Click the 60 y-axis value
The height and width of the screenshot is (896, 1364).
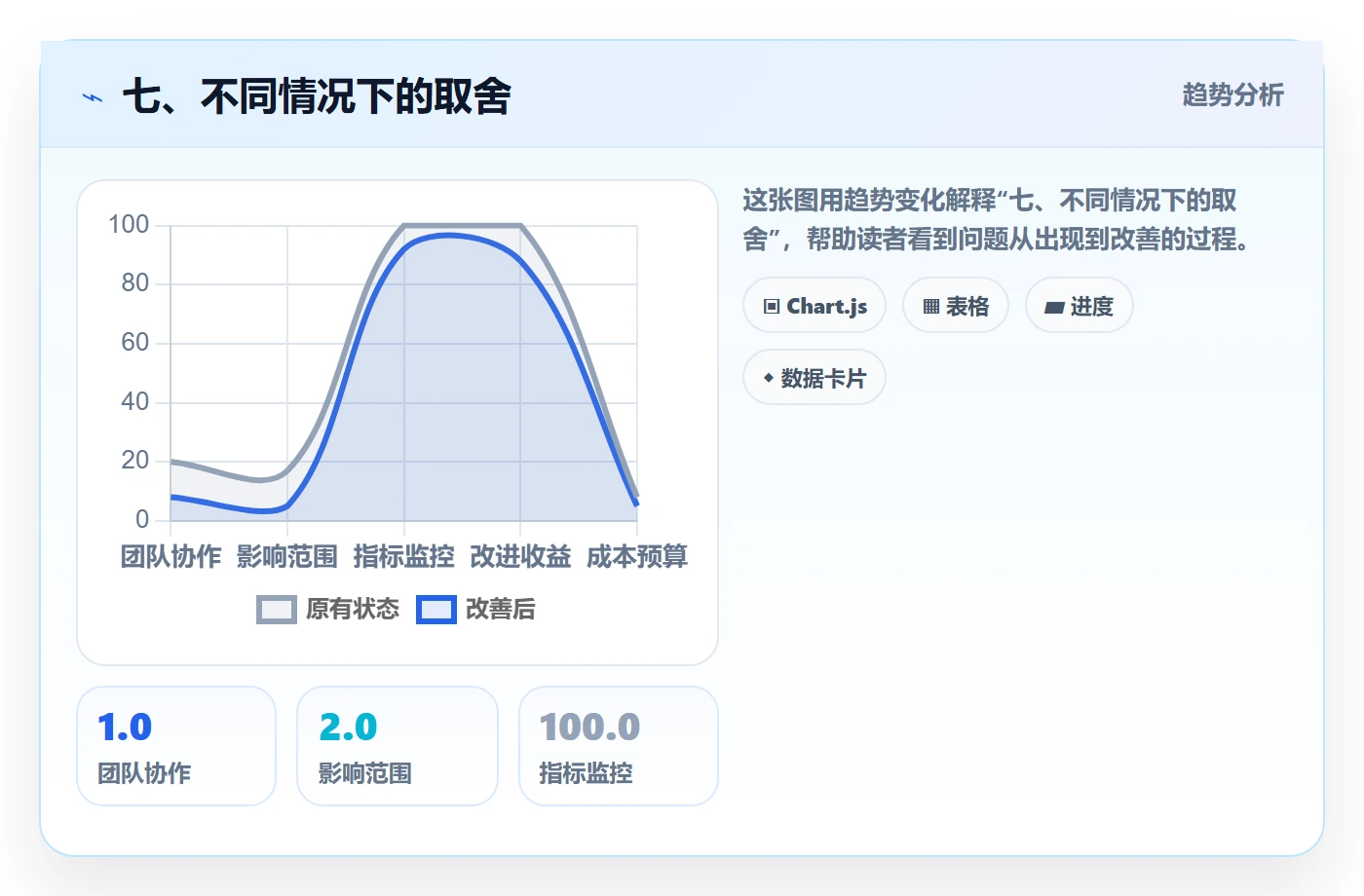click(x=135, y=343)
